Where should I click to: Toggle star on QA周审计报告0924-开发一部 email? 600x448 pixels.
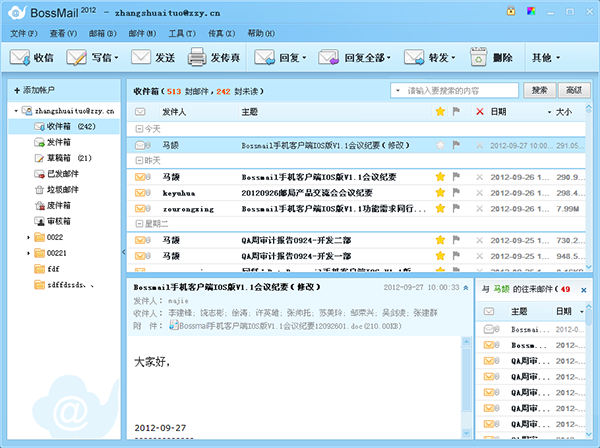(440, 256)
